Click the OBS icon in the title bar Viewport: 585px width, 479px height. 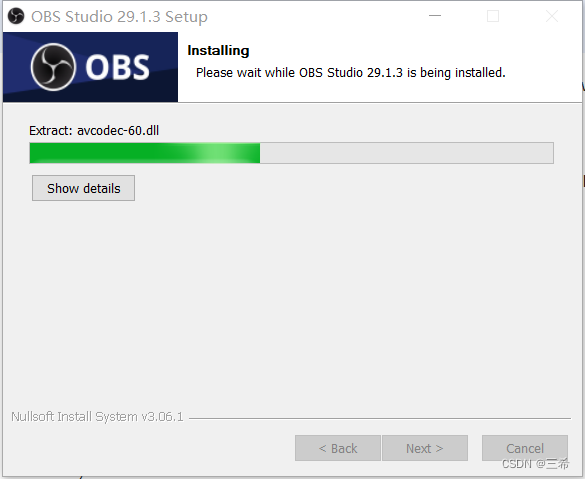[16, 16]
